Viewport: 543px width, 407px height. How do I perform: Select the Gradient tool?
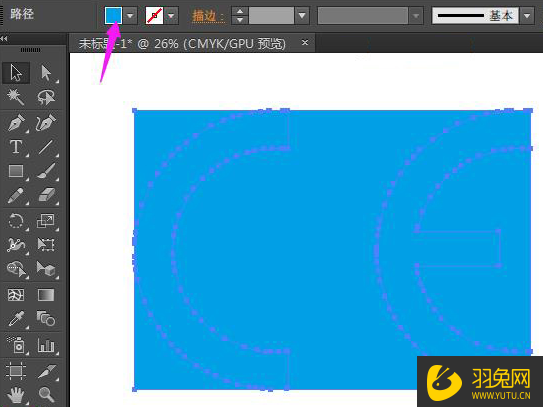click(x=46, y=295)
